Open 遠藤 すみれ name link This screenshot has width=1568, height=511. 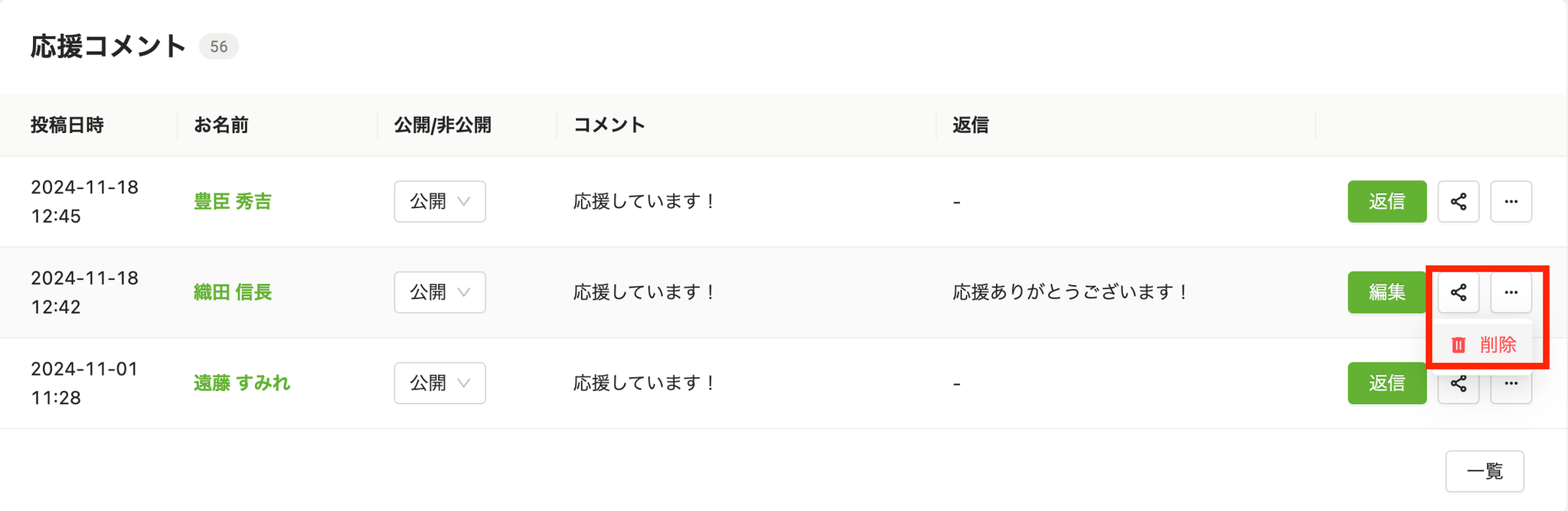click(x=242, y=382)
